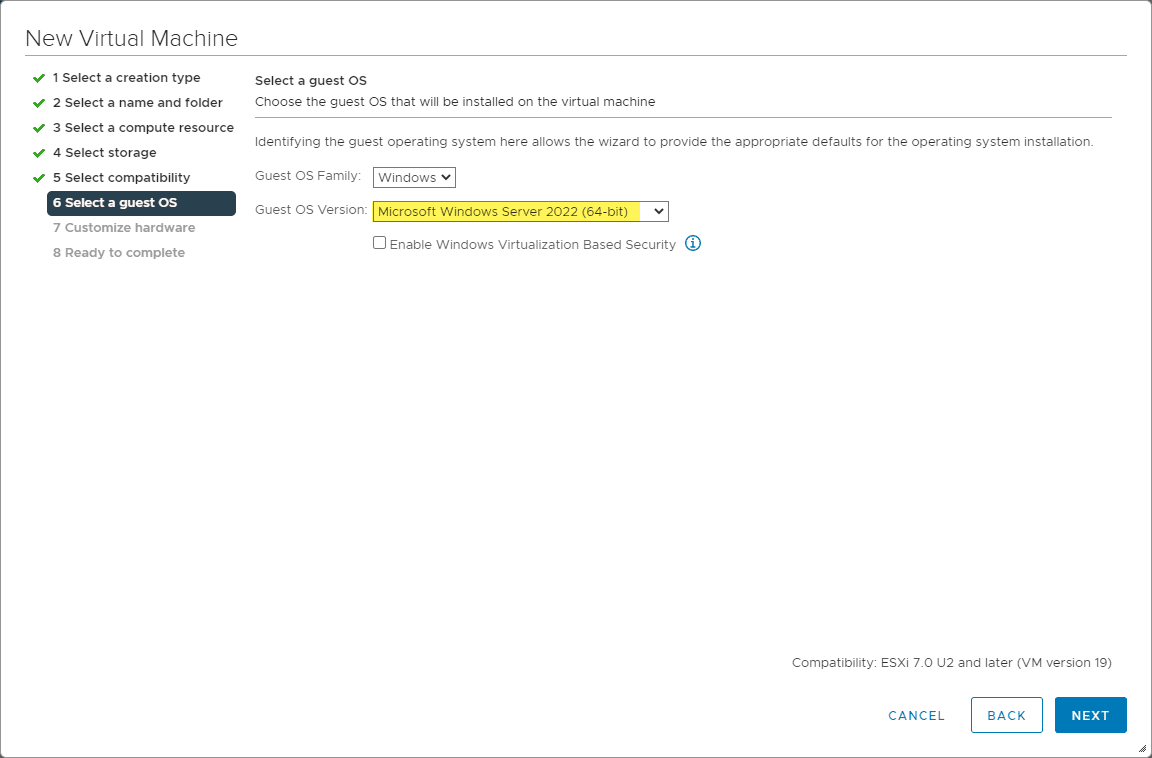Click the green checkmark beside step 1

(38, 77)
